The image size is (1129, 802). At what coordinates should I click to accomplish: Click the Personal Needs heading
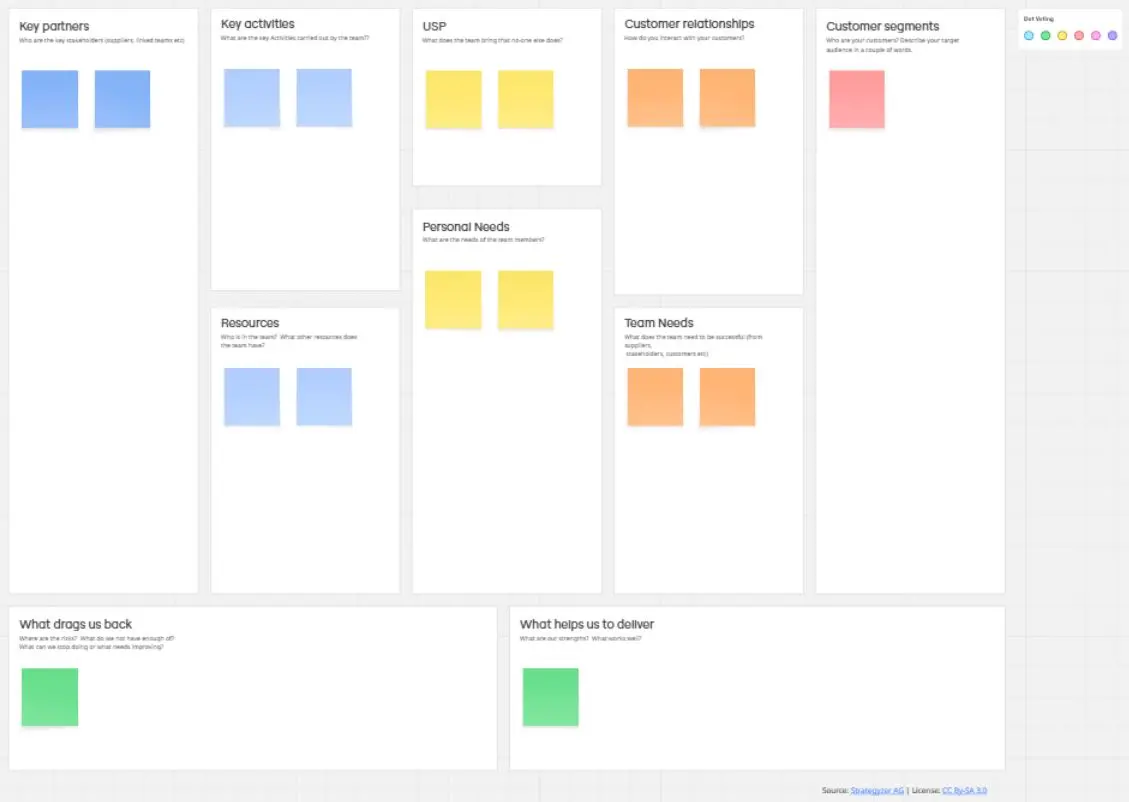point(466,227)
